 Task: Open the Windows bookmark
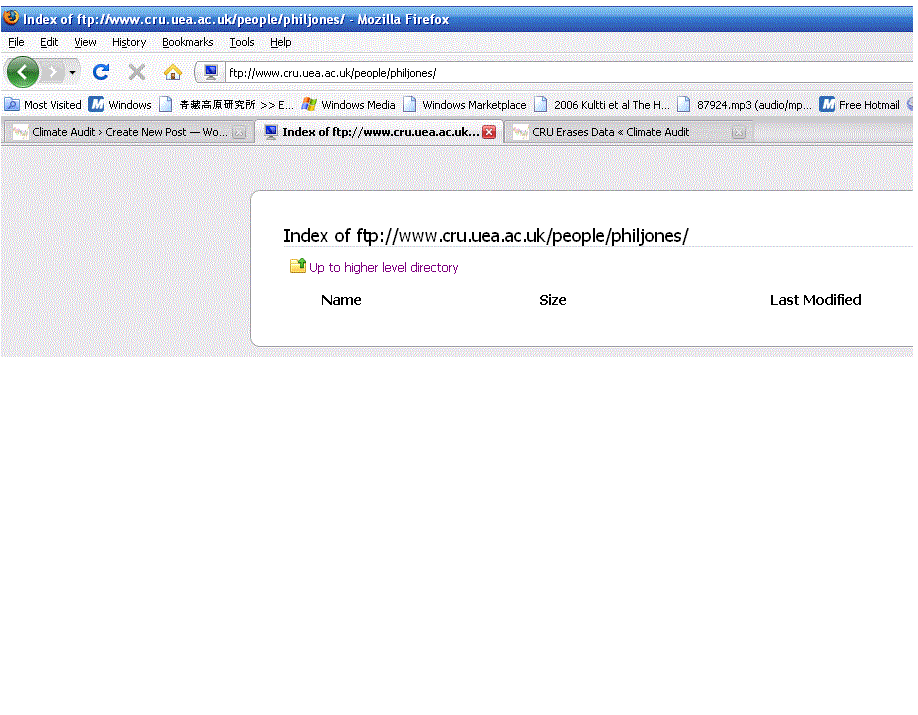120,105
